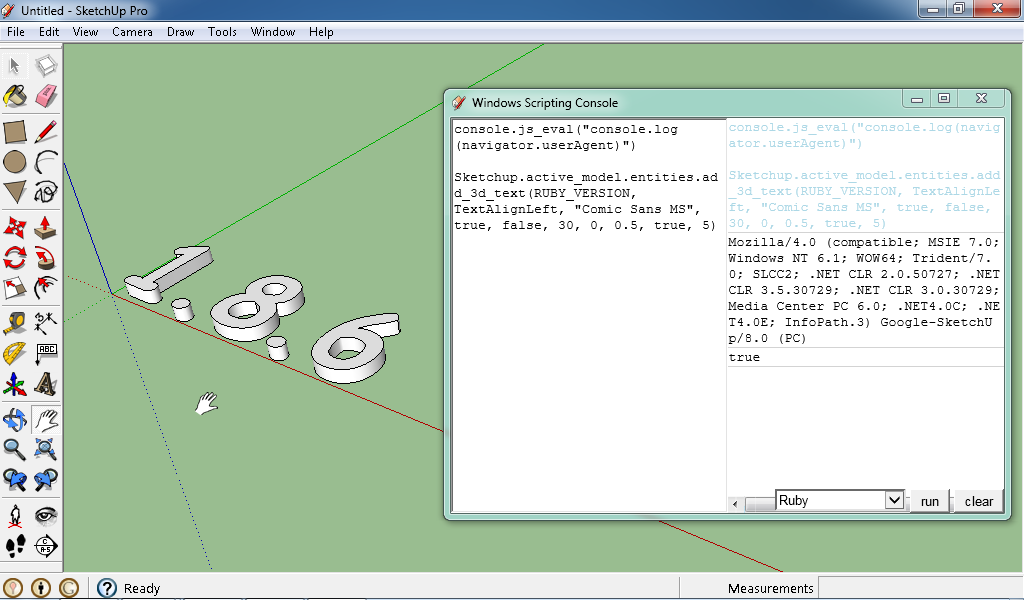The height and width of the screenshot is (600, 1024).
Task: Pick the ABC Text label tool
Action: (x=46, y=354)
